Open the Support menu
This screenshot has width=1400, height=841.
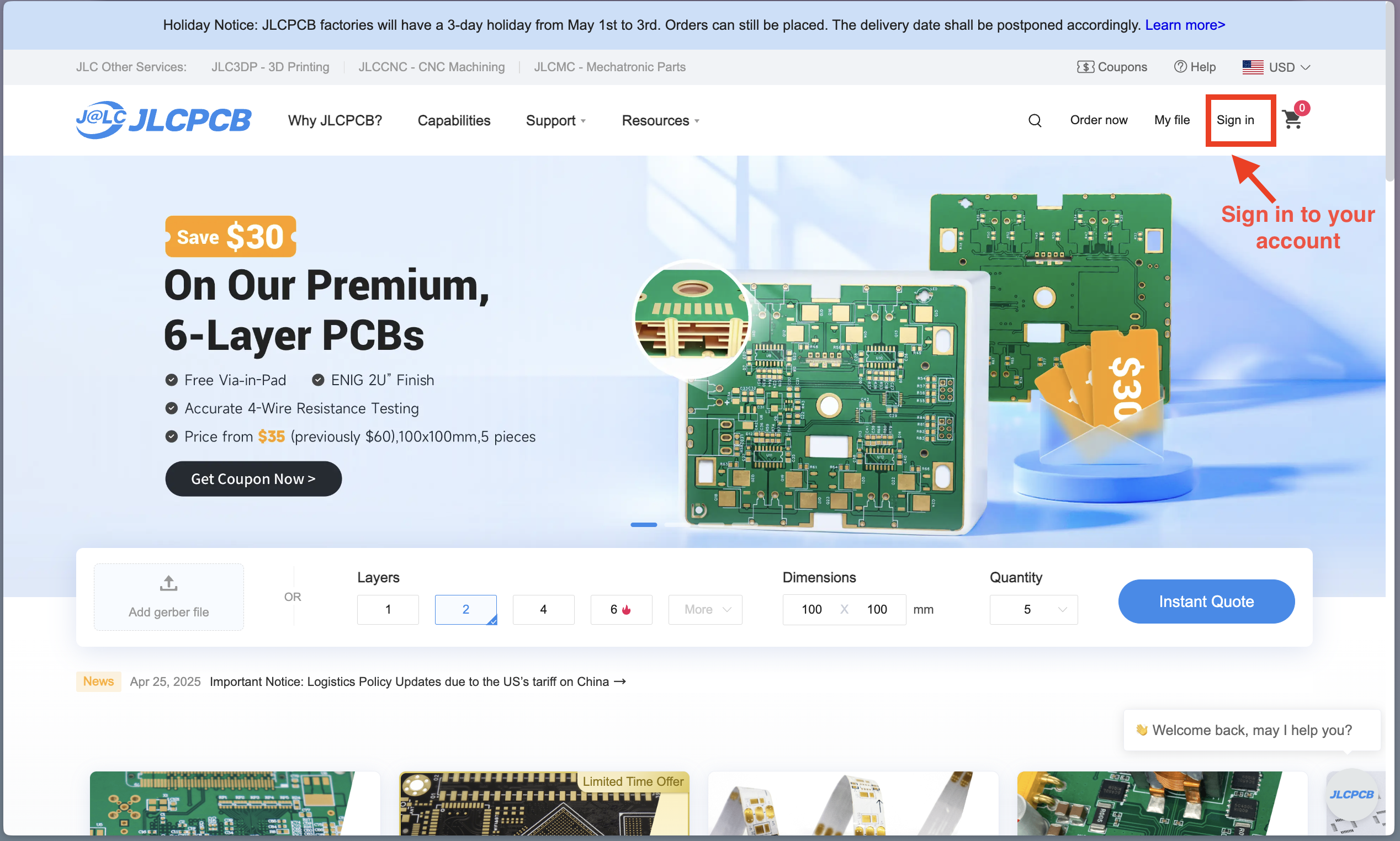555,121
